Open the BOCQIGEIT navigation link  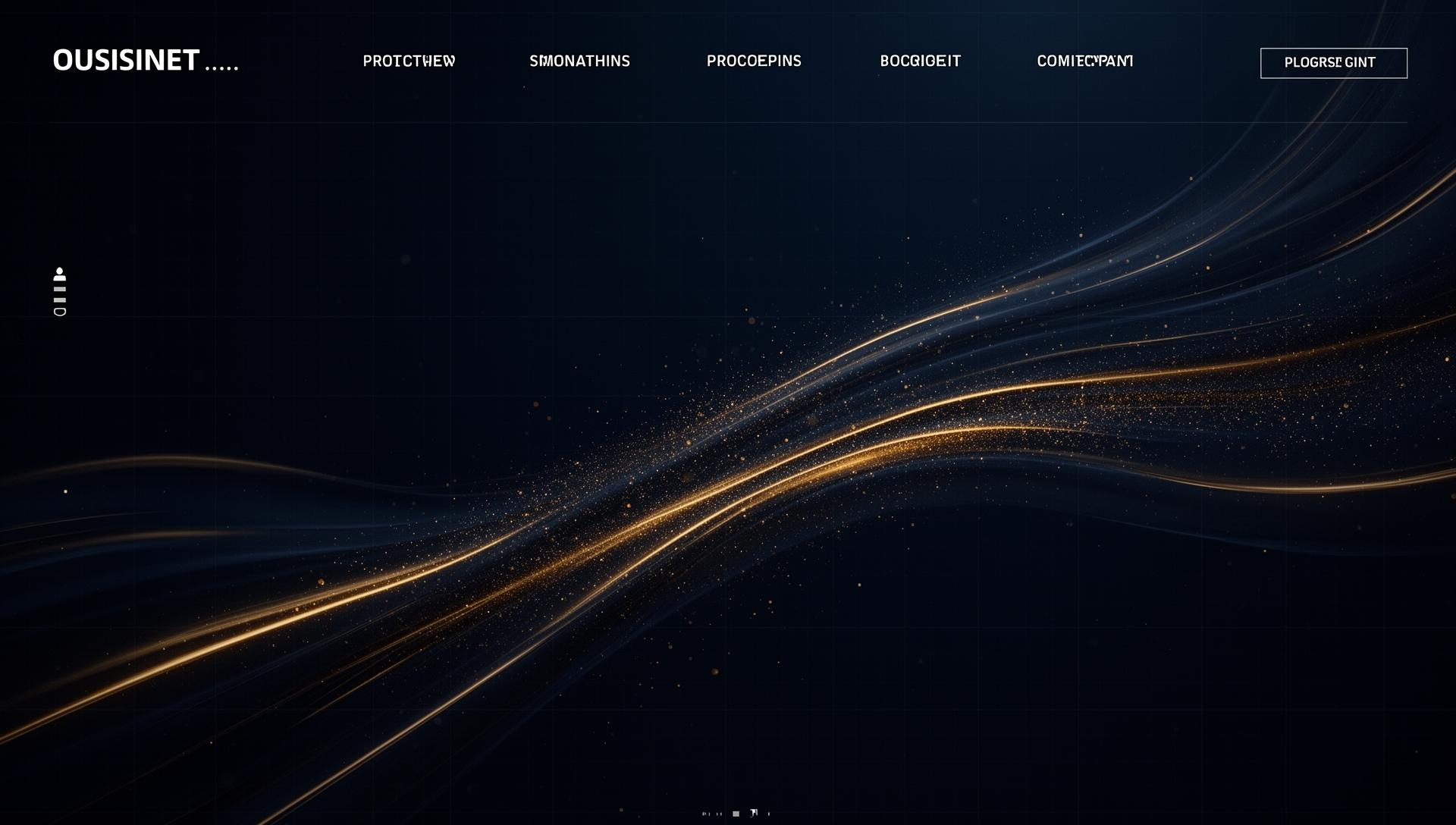click(920, 61)
